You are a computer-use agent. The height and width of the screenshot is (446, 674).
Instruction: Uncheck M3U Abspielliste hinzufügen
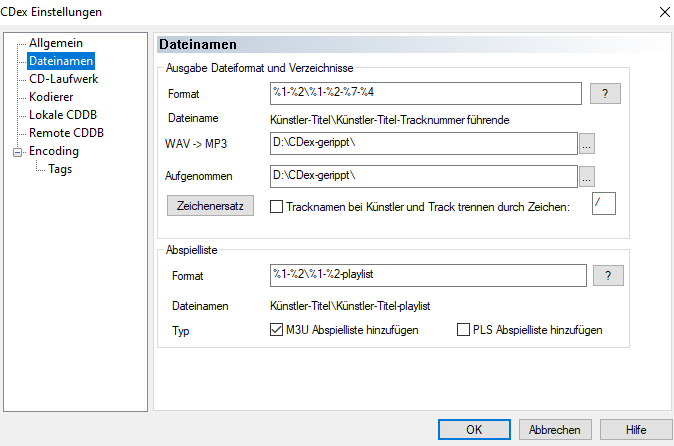coord(277,330)
